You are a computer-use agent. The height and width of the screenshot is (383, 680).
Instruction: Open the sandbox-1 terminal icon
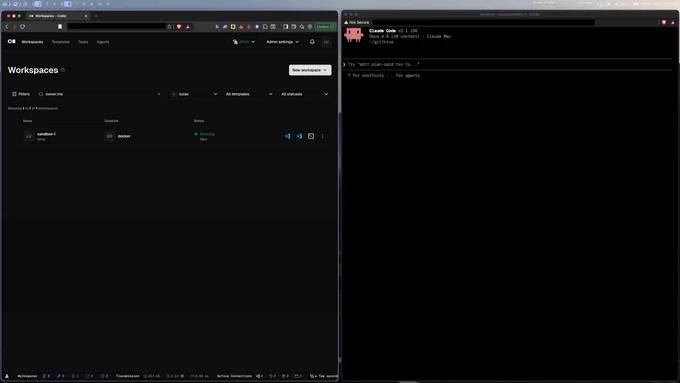pyautogui.click(x=311, y=136)
